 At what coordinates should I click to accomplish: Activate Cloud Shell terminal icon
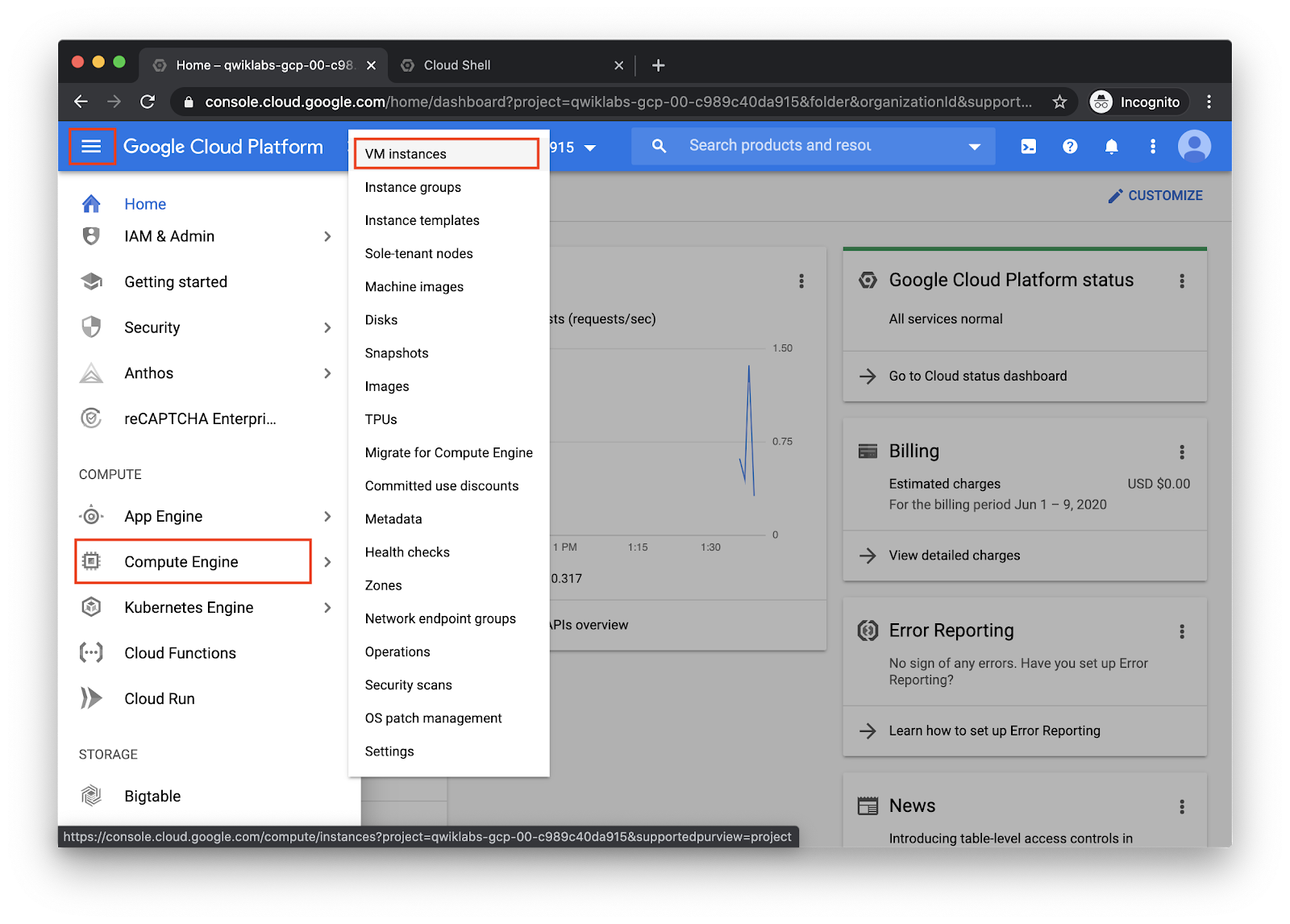click(1029, 146)
